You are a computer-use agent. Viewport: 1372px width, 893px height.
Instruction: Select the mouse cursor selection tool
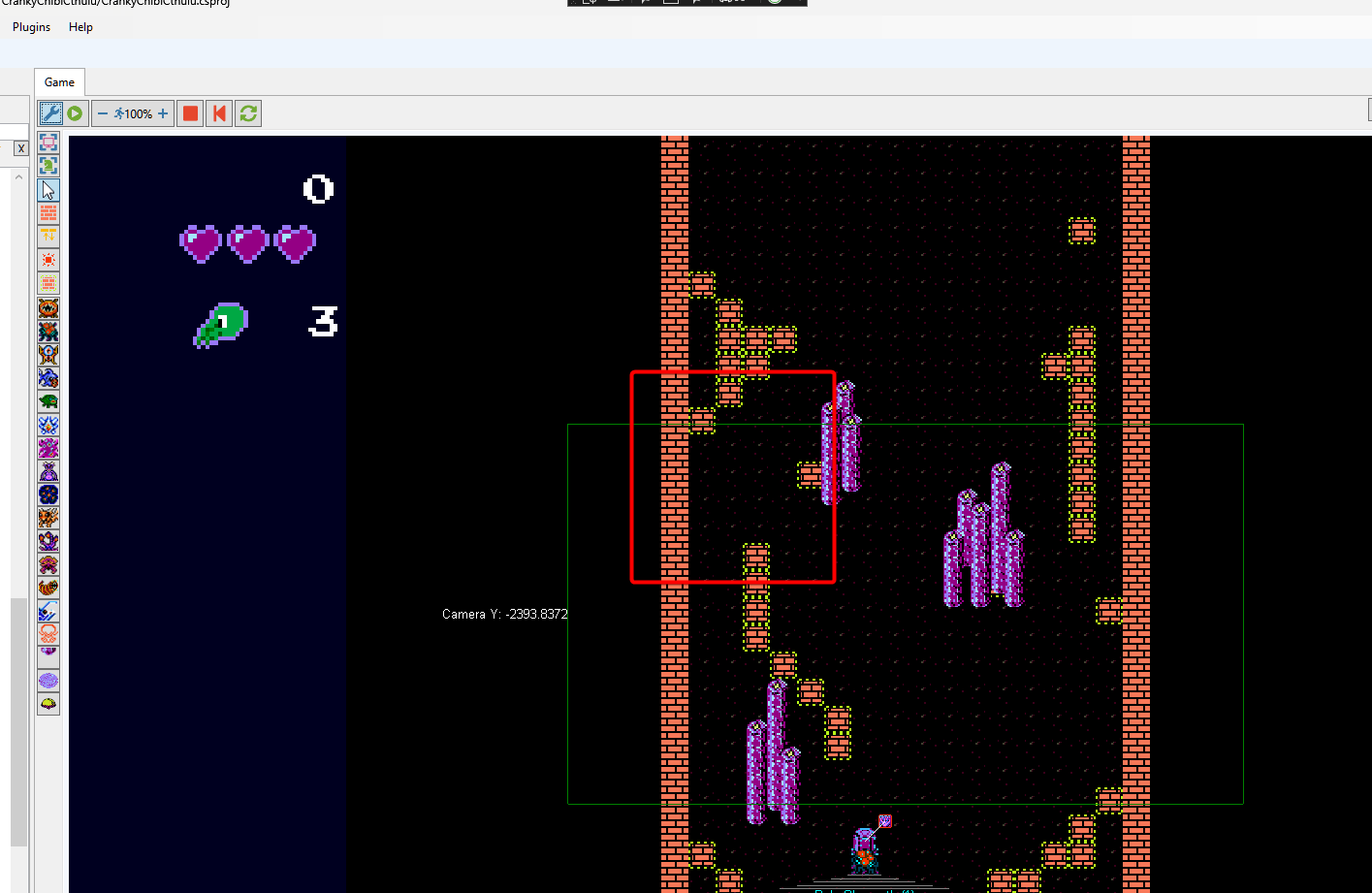coord(48,189)
